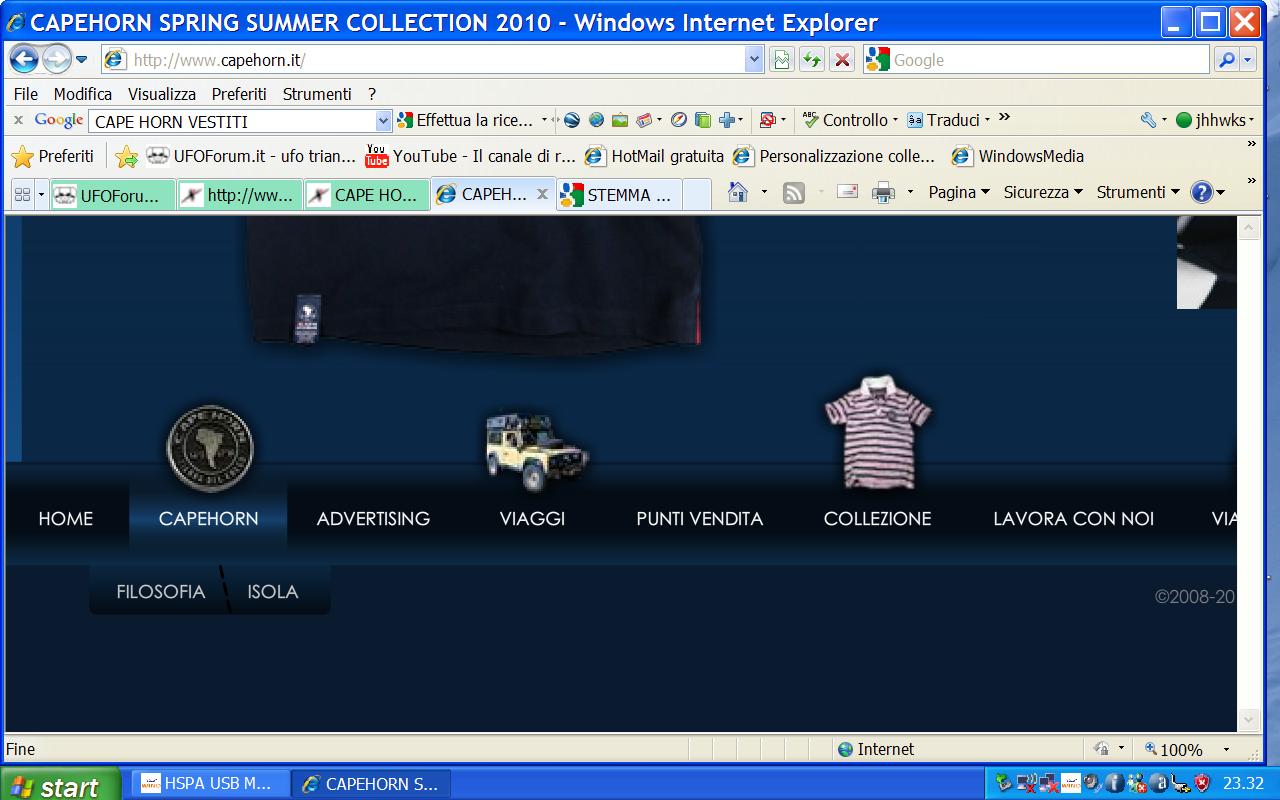Click the RSS feeds icon
Viewport: 1280px width, 800px height.
coord(794,192)
